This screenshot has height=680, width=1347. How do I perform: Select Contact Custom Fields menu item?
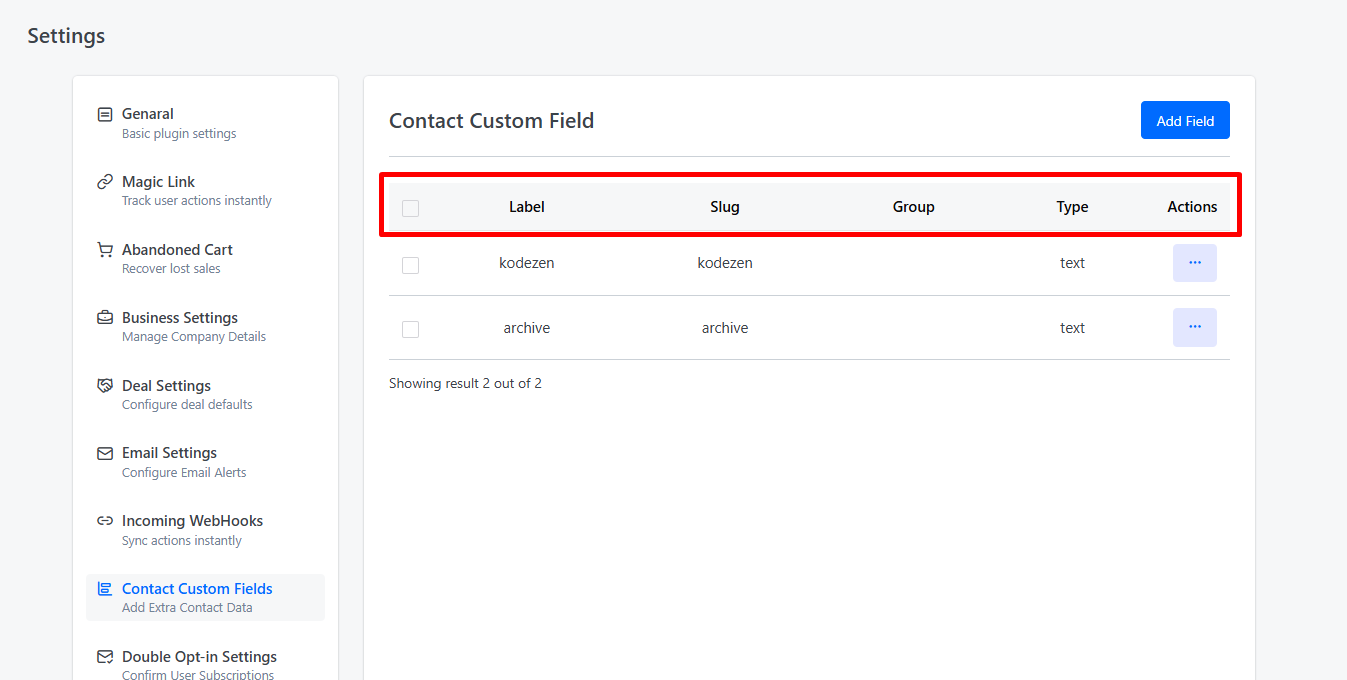tap(206, 598)
